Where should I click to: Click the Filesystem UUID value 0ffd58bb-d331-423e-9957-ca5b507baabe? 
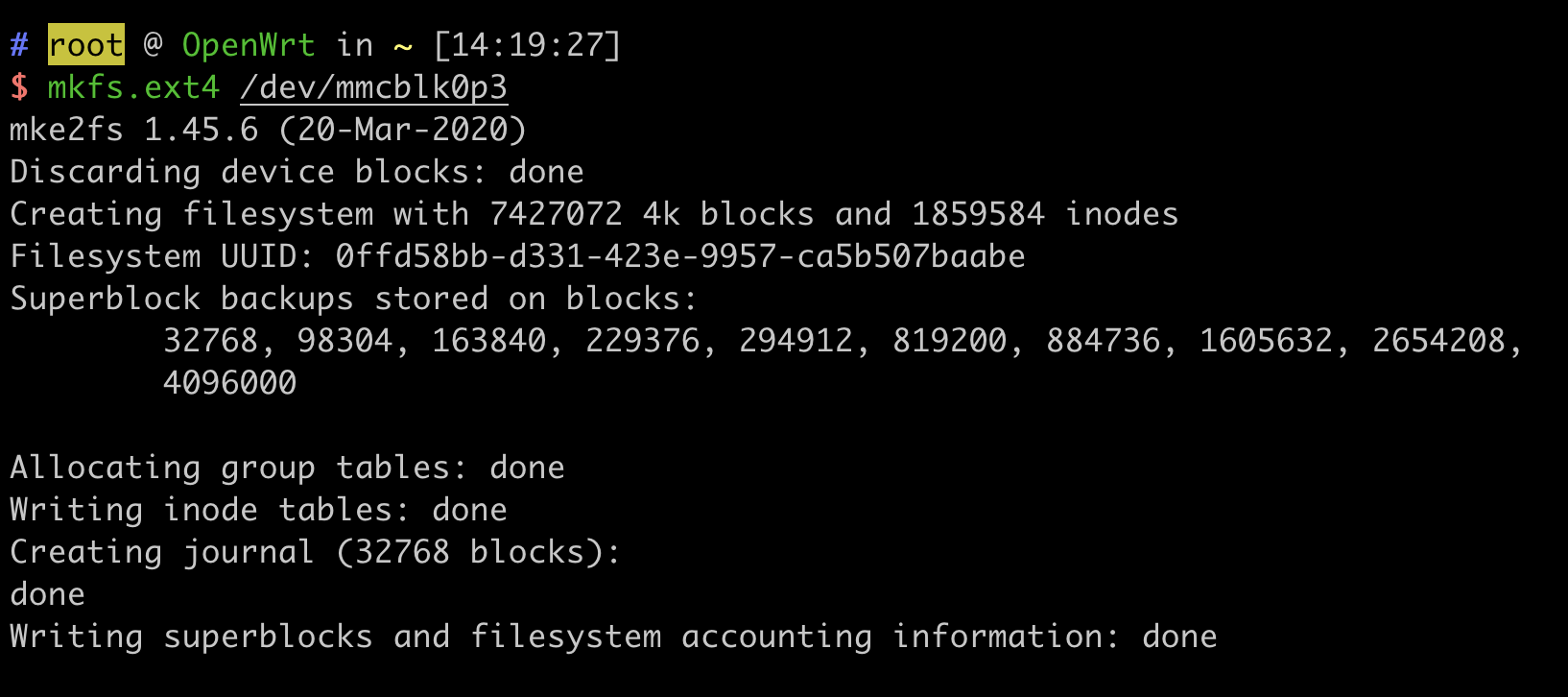click(x=680, y=256)
